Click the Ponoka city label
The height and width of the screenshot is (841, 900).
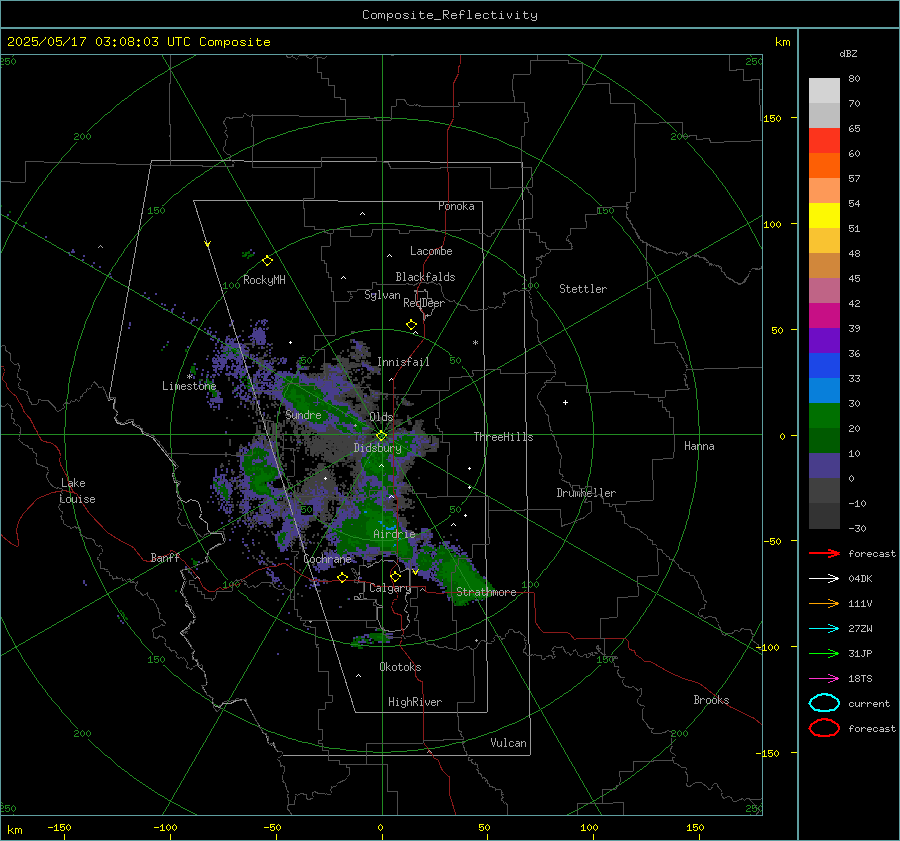(x=456, y=206)
